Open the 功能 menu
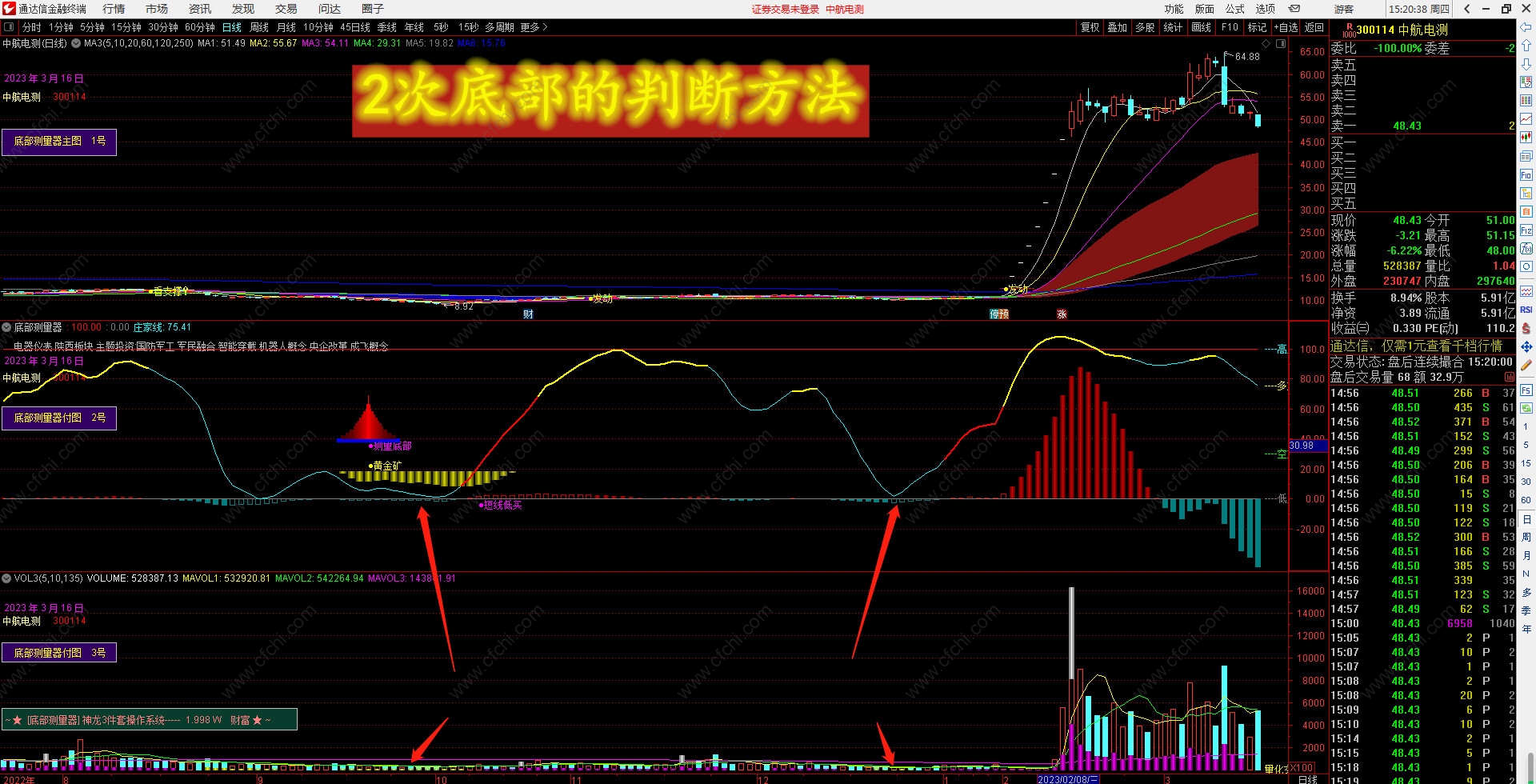1536x784 pixels. tap(1174, 9)
